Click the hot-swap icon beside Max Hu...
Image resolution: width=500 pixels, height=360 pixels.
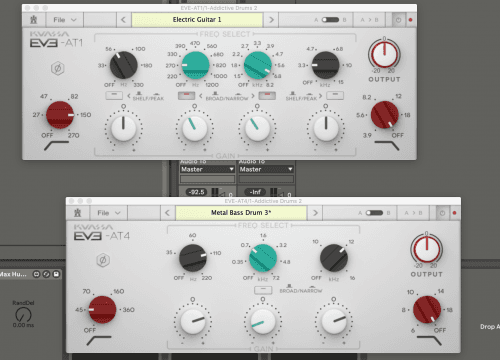tap(36, 274)
